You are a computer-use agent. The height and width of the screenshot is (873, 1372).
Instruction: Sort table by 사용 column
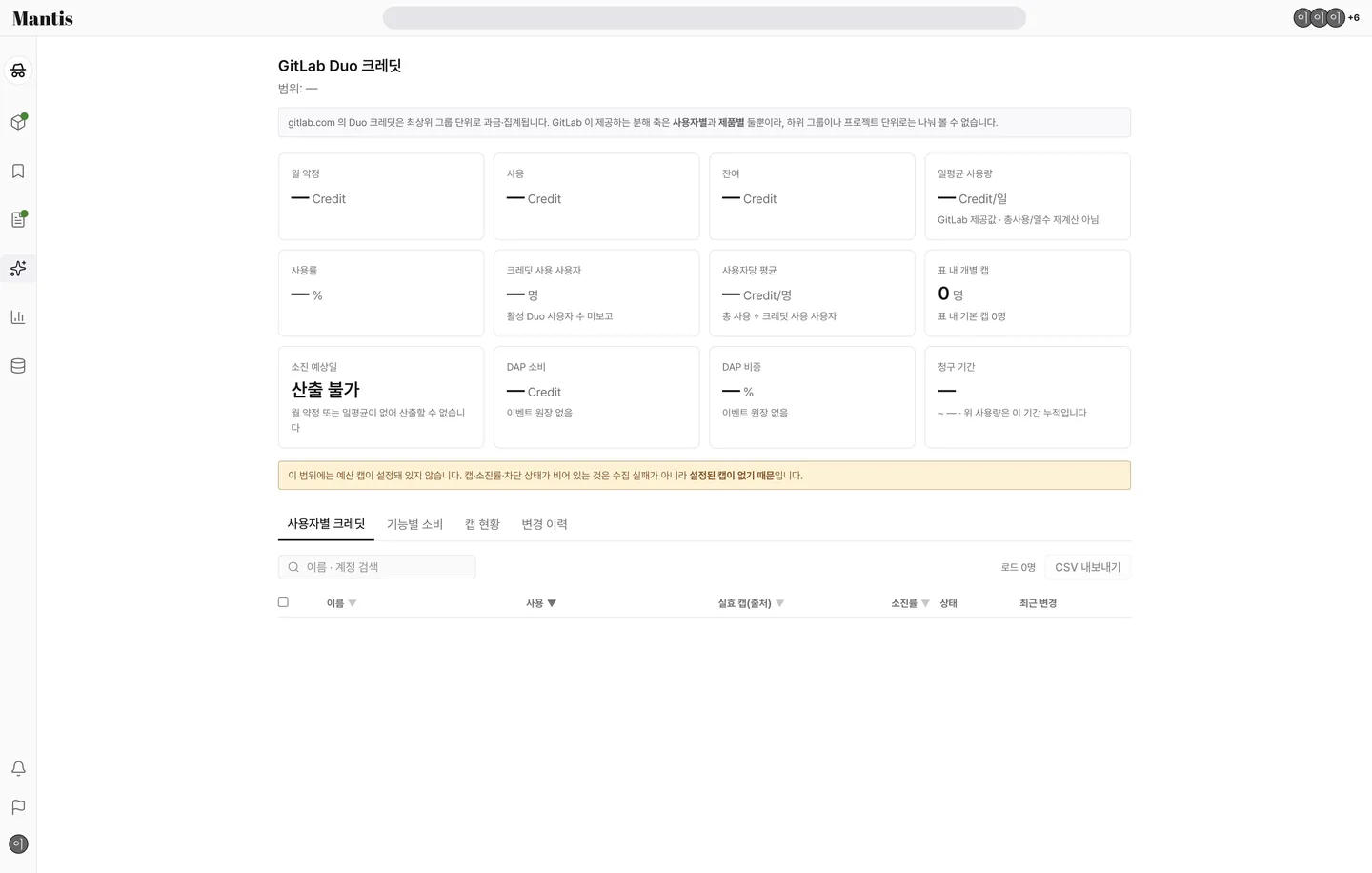point(541,603)
